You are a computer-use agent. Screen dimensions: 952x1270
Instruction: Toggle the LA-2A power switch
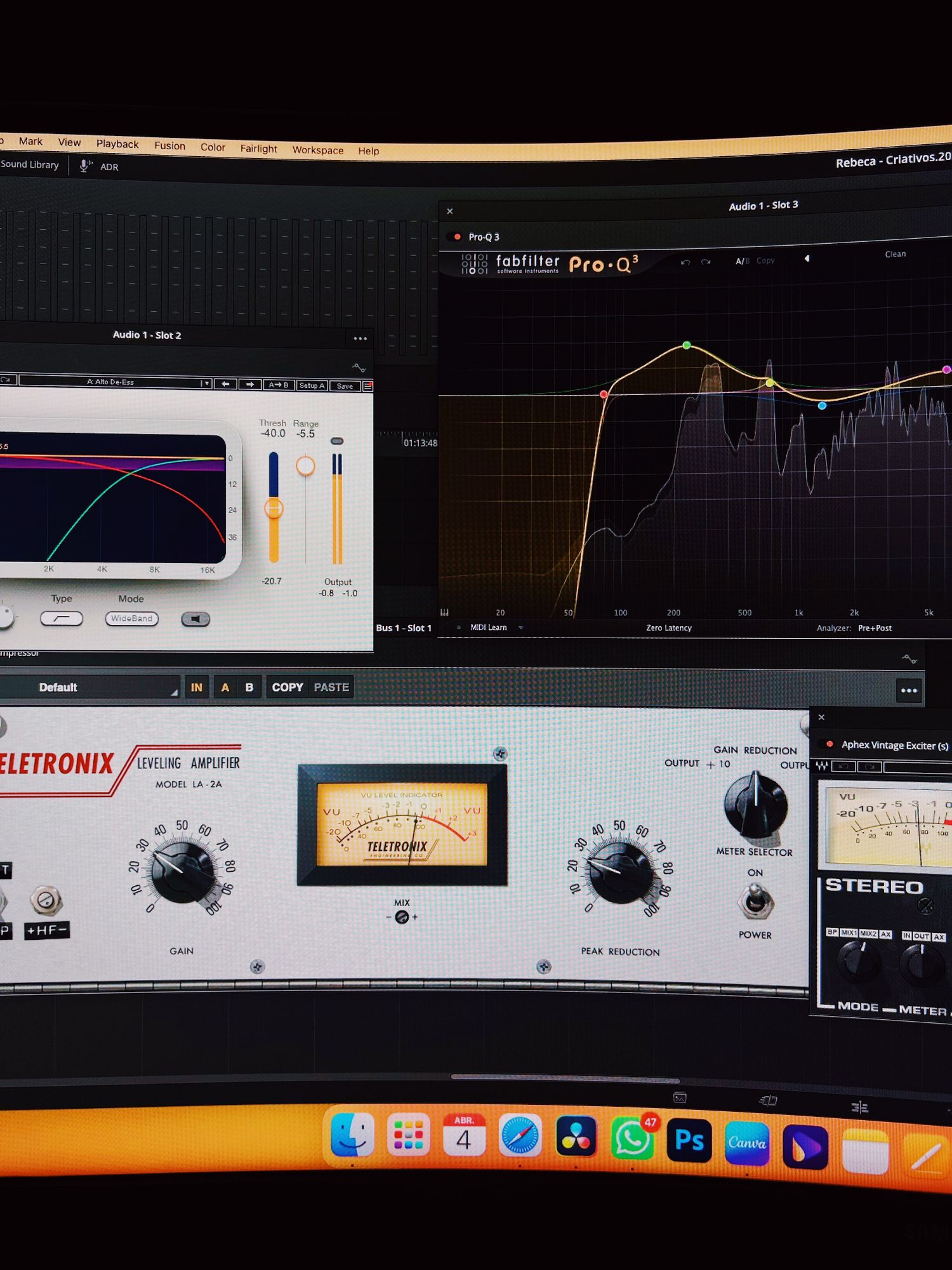[x=755, y=902]
